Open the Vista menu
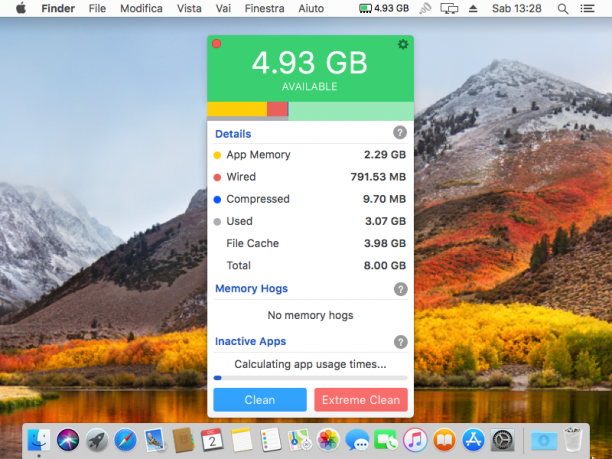612x459 pixels. pos(189,8)
